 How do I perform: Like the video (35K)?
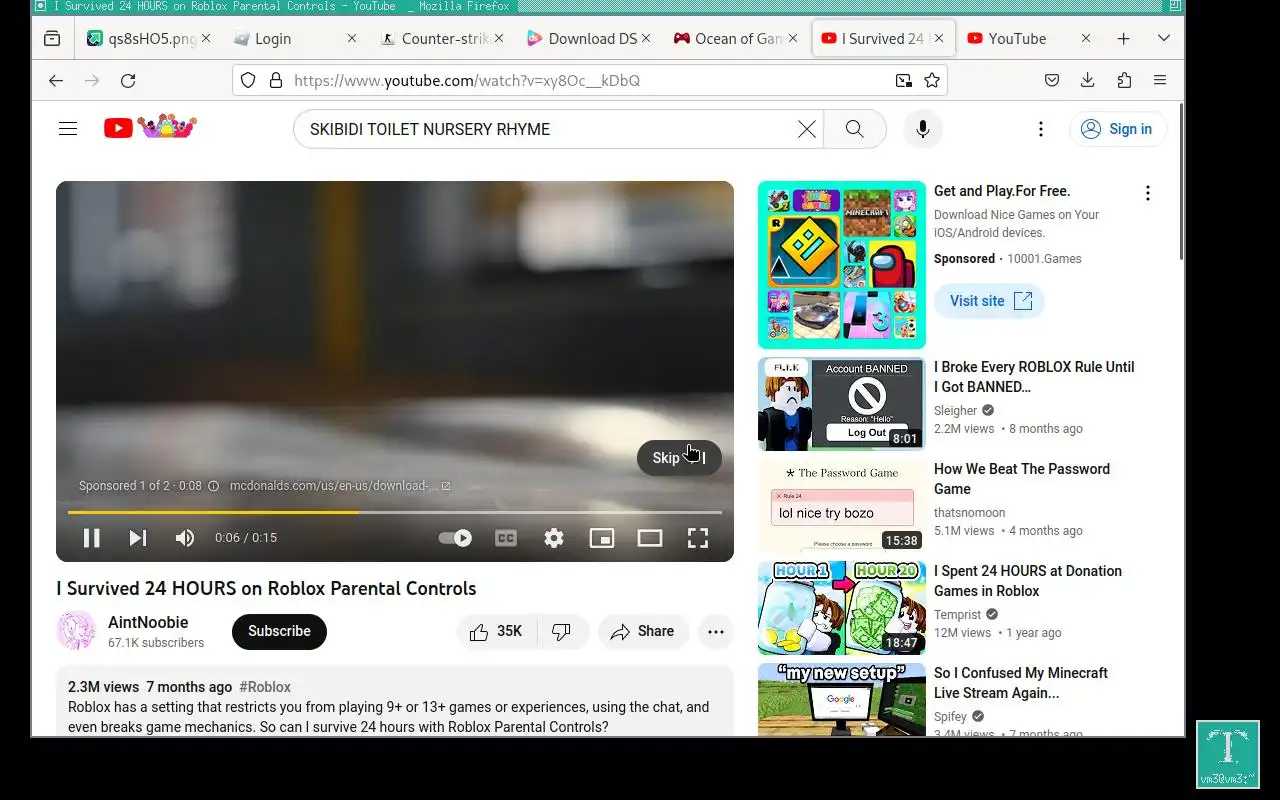pyautogui.click(x=497, y=631)
